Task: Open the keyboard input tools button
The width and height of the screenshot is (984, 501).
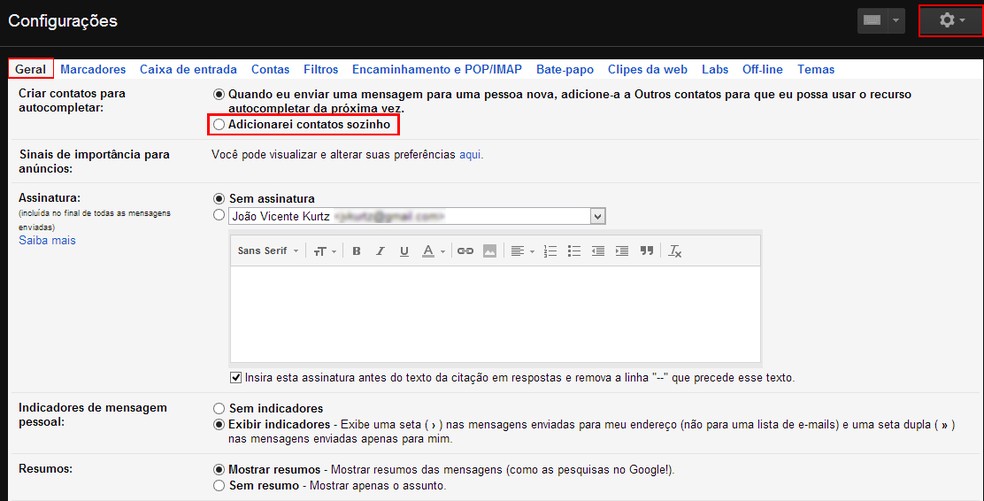Action: tap(872, 21)
